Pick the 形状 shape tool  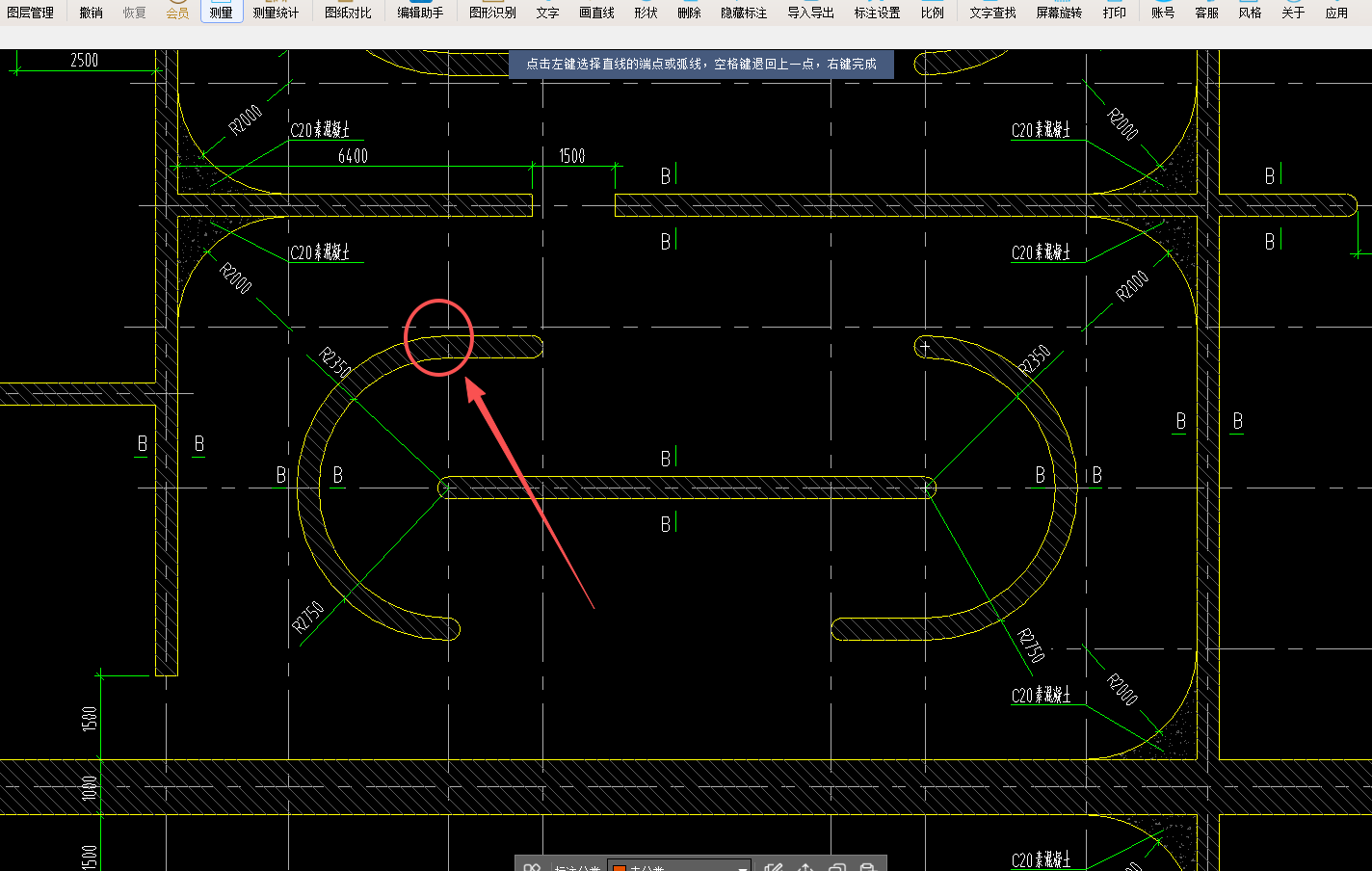click(x=646, y=13)
